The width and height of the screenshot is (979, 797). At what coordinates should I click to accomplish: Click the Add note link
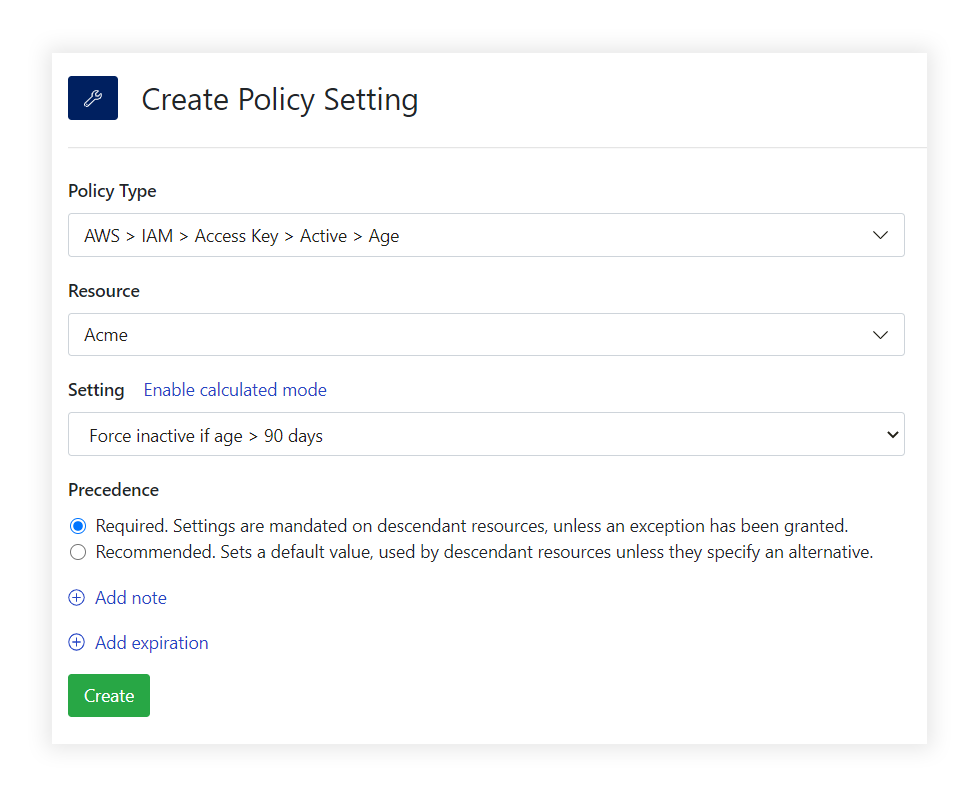point(130,598)
